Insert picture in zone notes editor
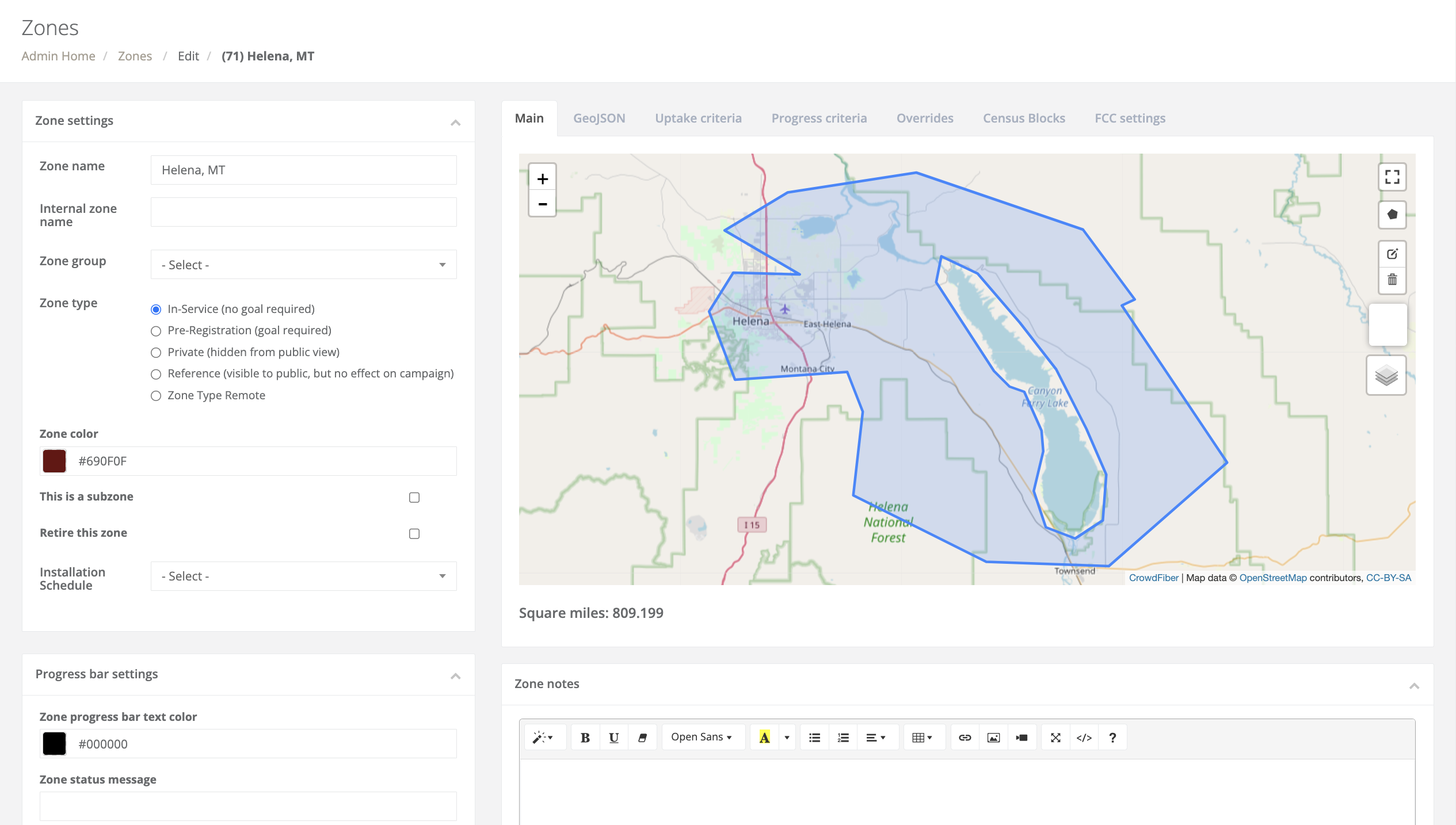The width and height of the screenshot is (1456, 825). point(993,738)
